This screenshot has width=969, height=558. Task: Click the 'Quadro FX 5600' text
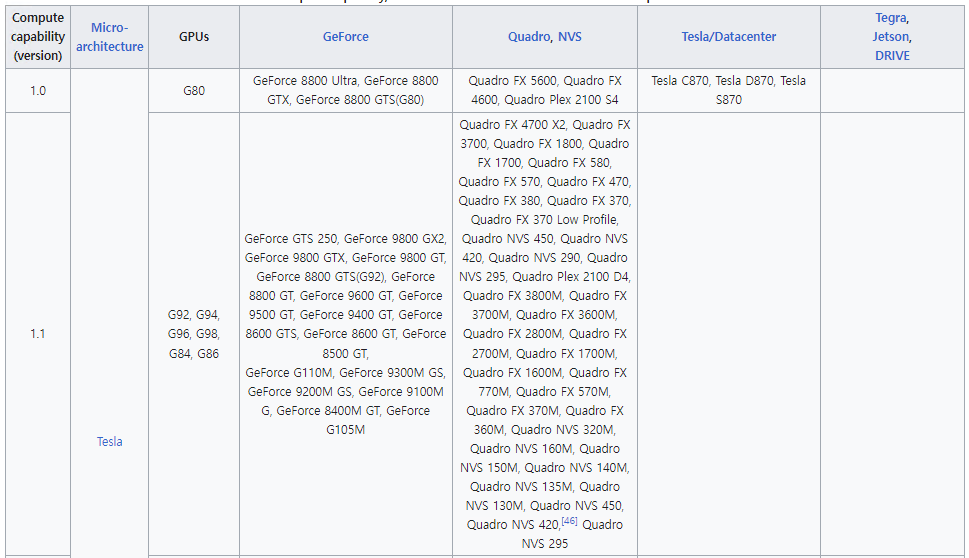pyautogui.click(x=512, y=81)
